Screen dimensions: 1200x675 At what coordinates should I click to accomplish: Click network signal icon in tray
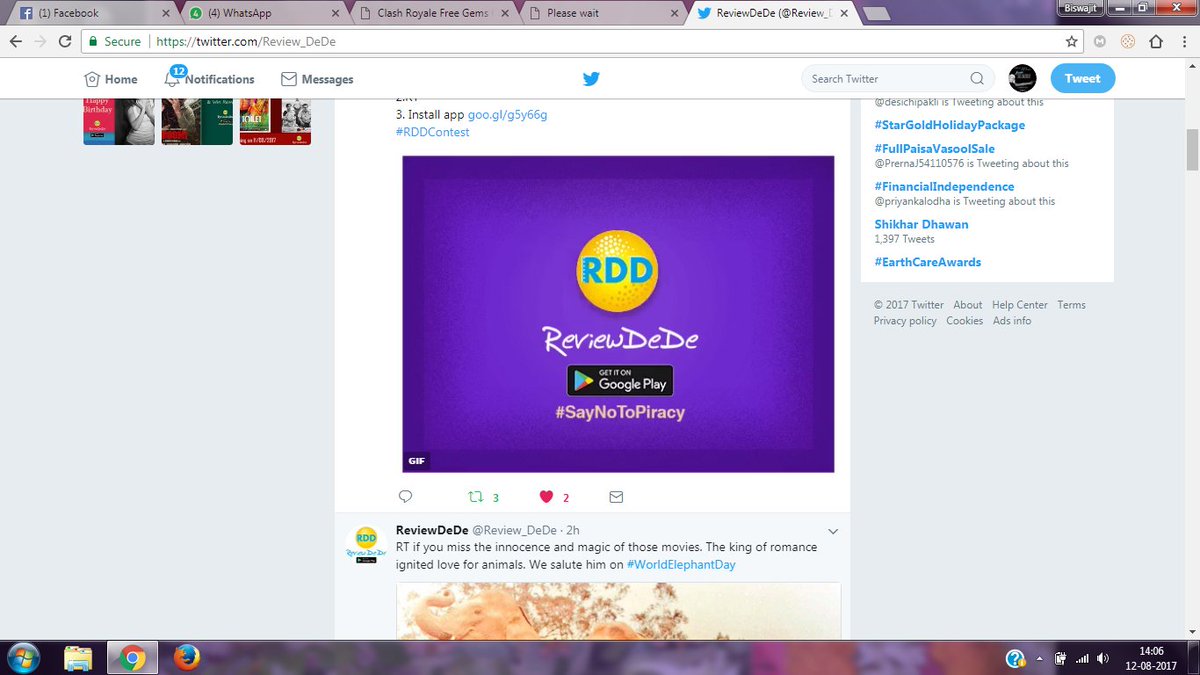1080,658
